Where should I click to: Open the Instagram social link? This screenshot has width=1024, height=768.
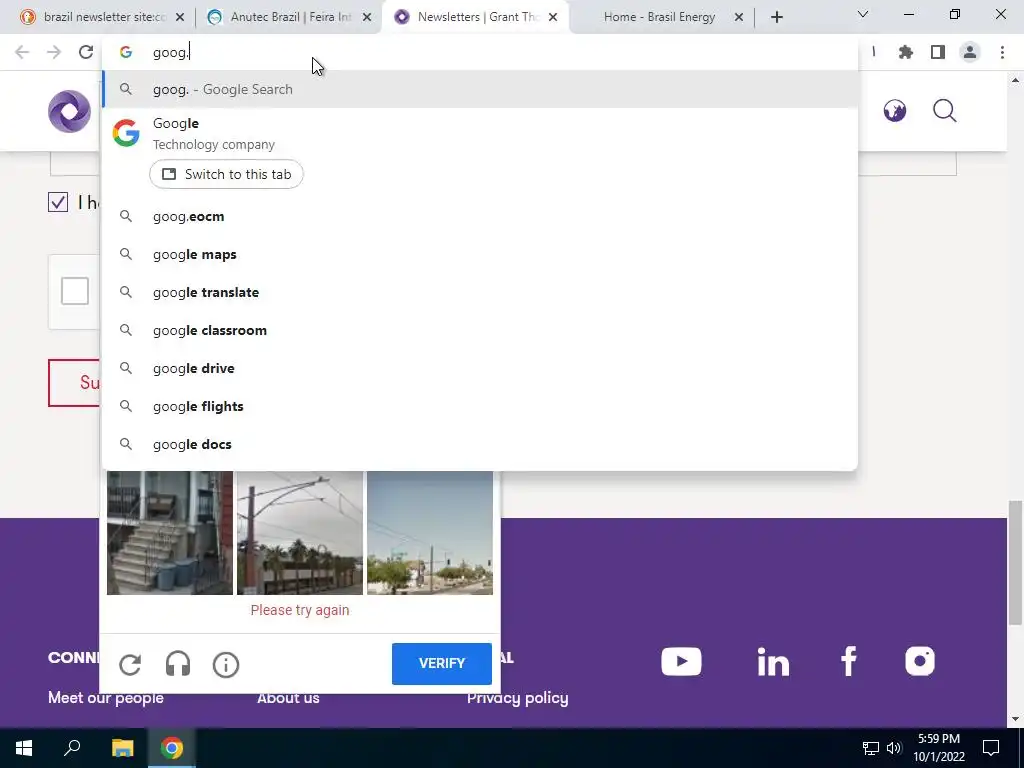920,661
